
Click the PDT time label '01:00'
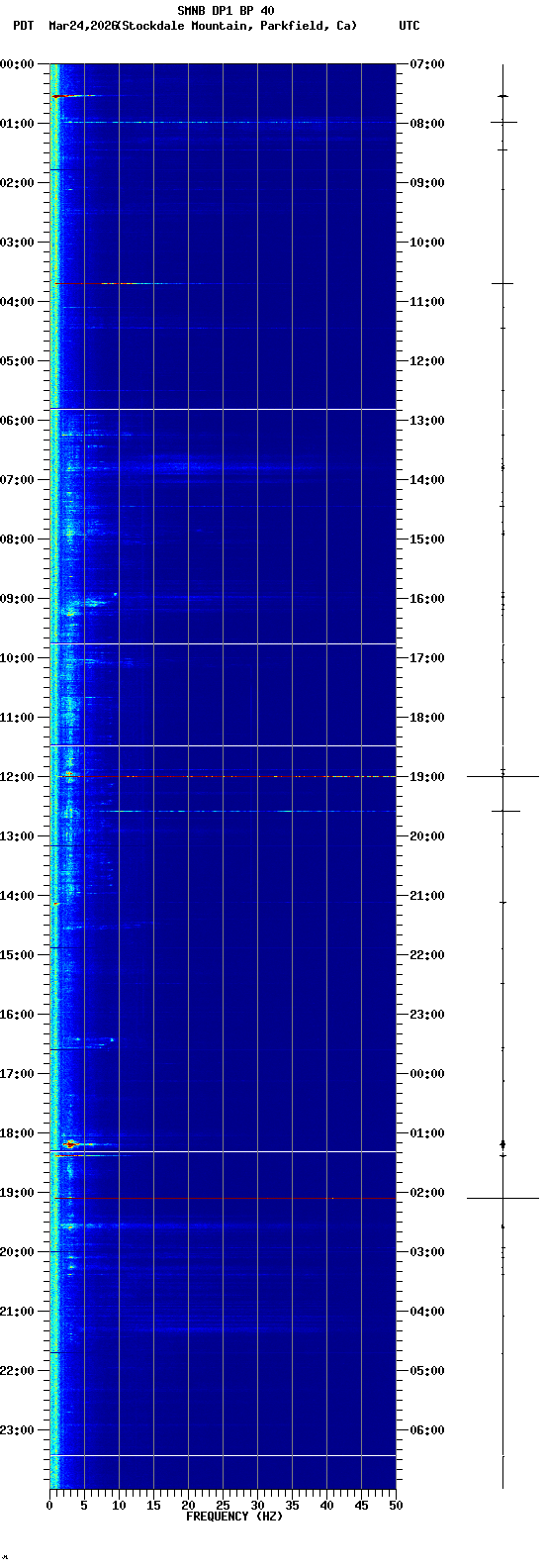pyautogui.click(x=17, y=124)
